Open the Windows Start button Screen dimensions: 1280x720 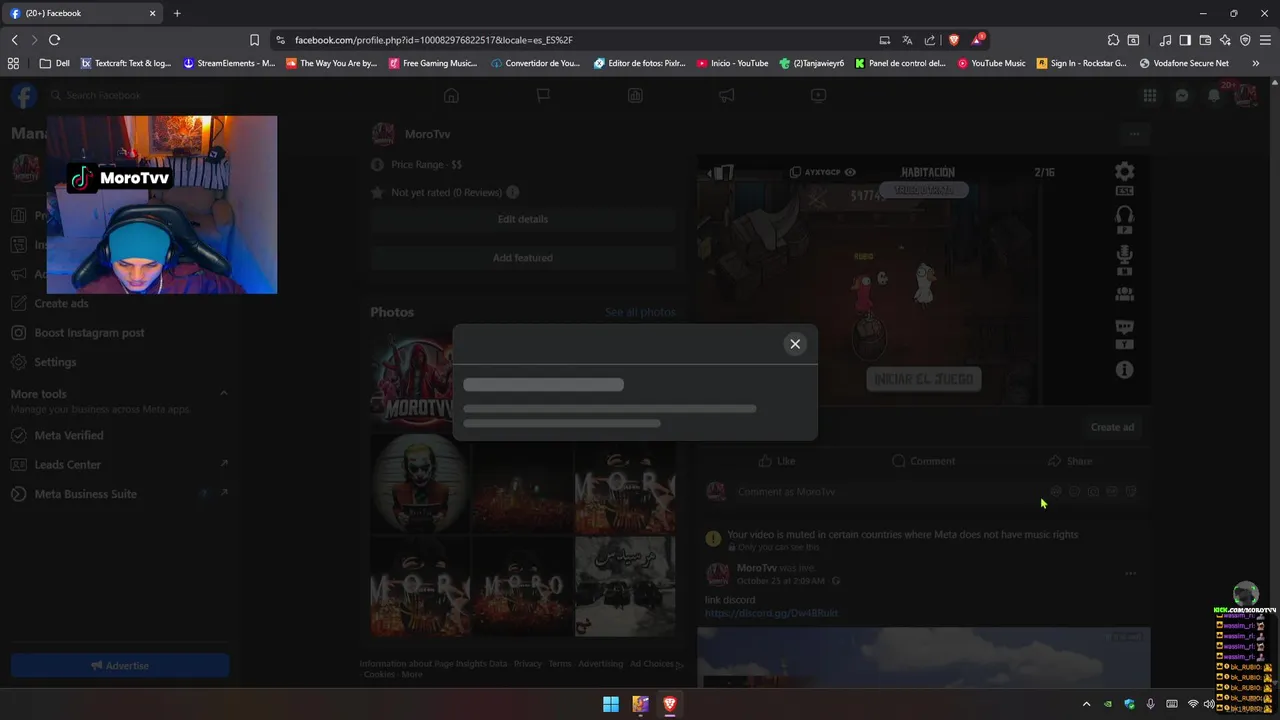(x=610, y=704)
